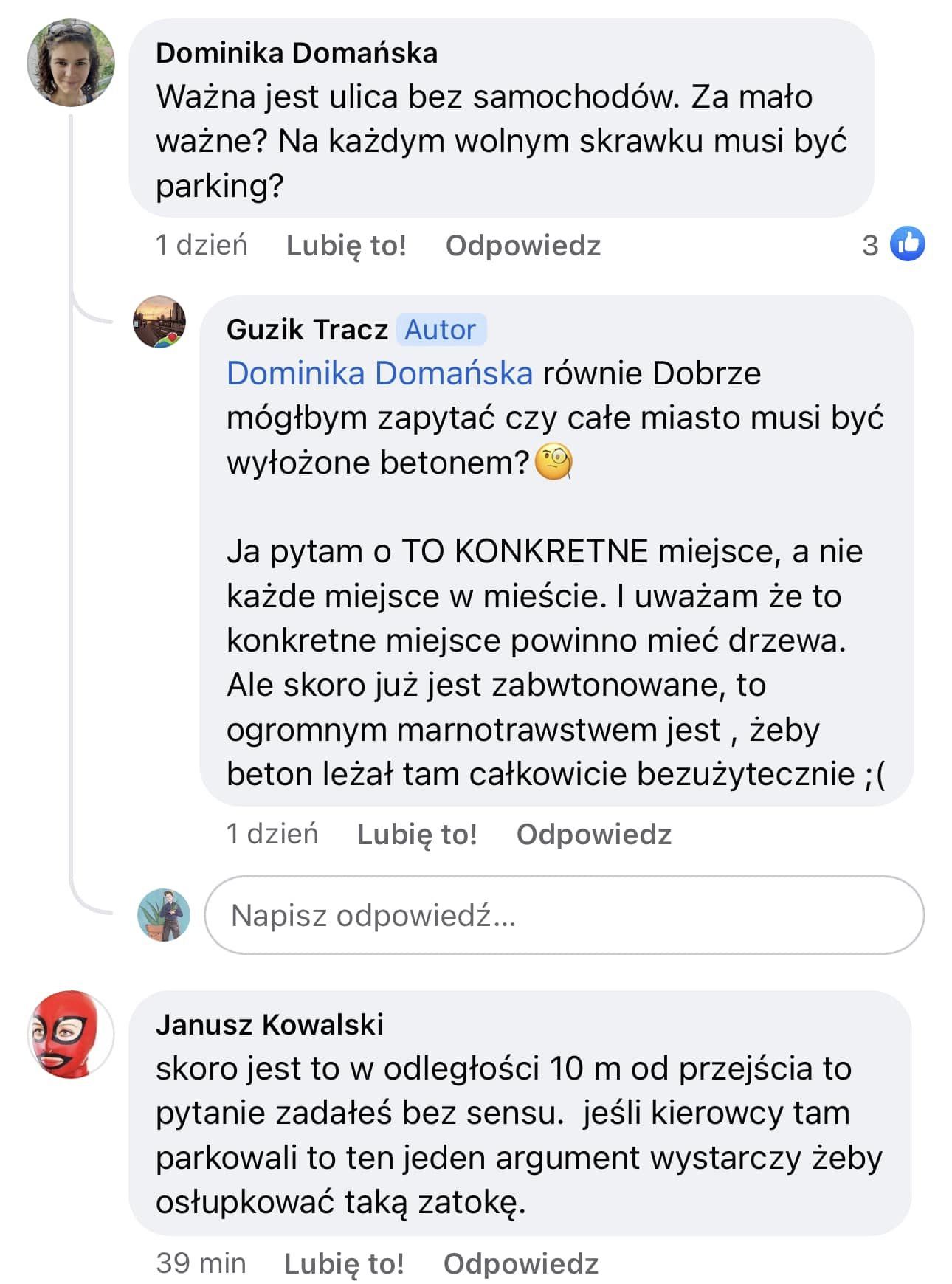This screenshot has width=952, height=1284.
Task: Open Guzik Tracz's name link
Action: [307, 330]
